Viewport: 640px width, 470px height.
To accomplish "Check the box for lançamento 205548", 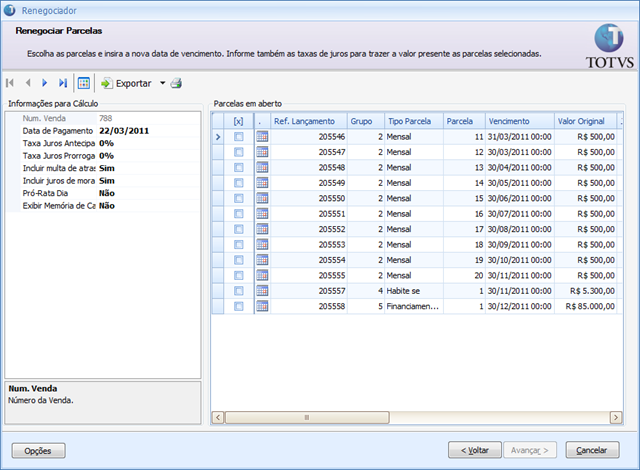I will pos(239,168).
